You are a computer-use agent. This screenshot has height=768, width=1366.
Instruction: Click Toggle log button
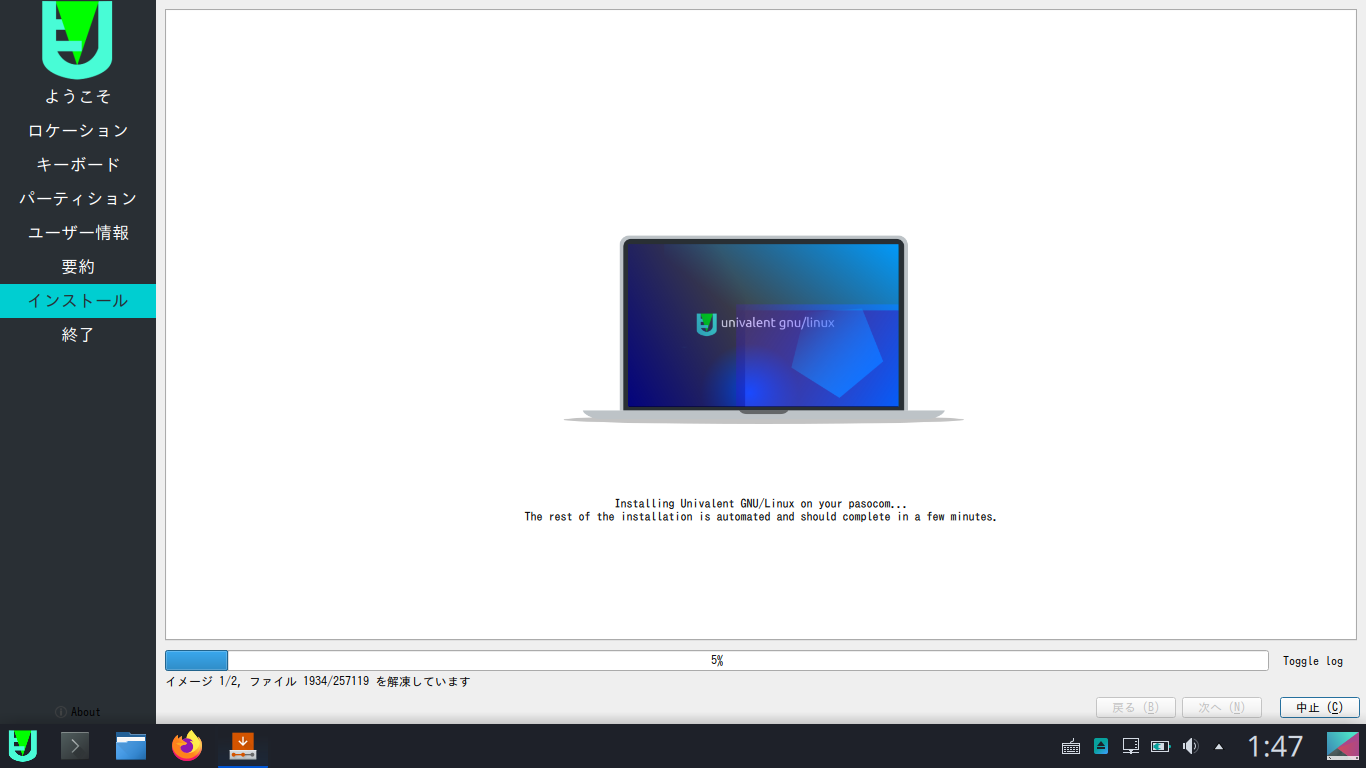tap(1313, 661)
